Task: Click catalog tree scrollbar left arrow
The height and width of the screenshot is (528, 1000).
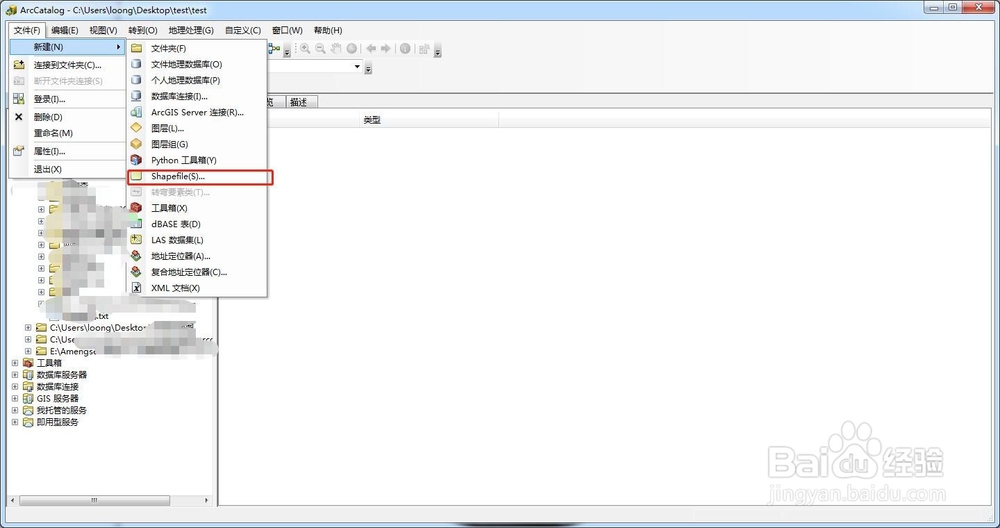Action: click(x=13, y=500)
